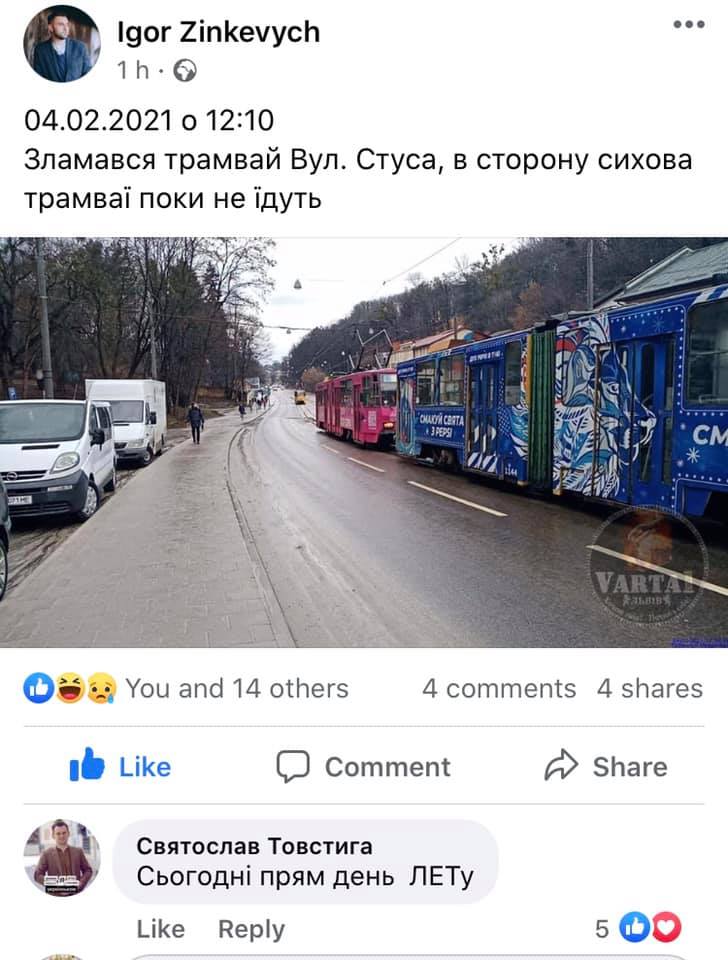Viewport: 728px width, 960px height.
Task: Click commenter name Святослав Товстига
Action: [254, 846]
